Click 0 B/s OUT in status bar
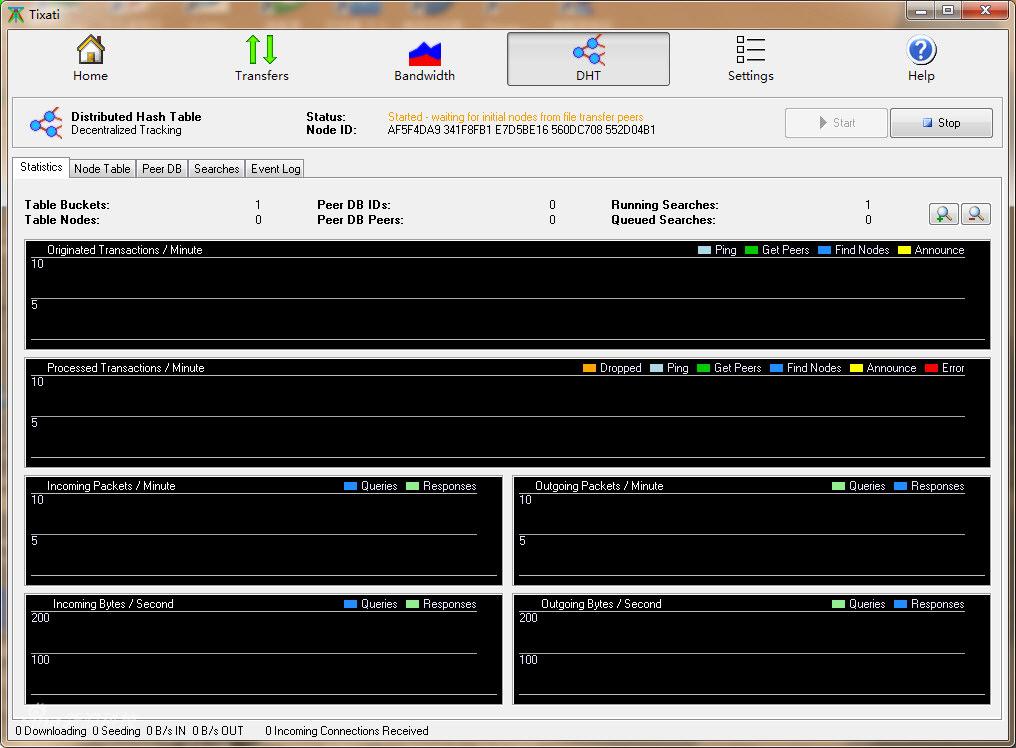 [218, 731]
